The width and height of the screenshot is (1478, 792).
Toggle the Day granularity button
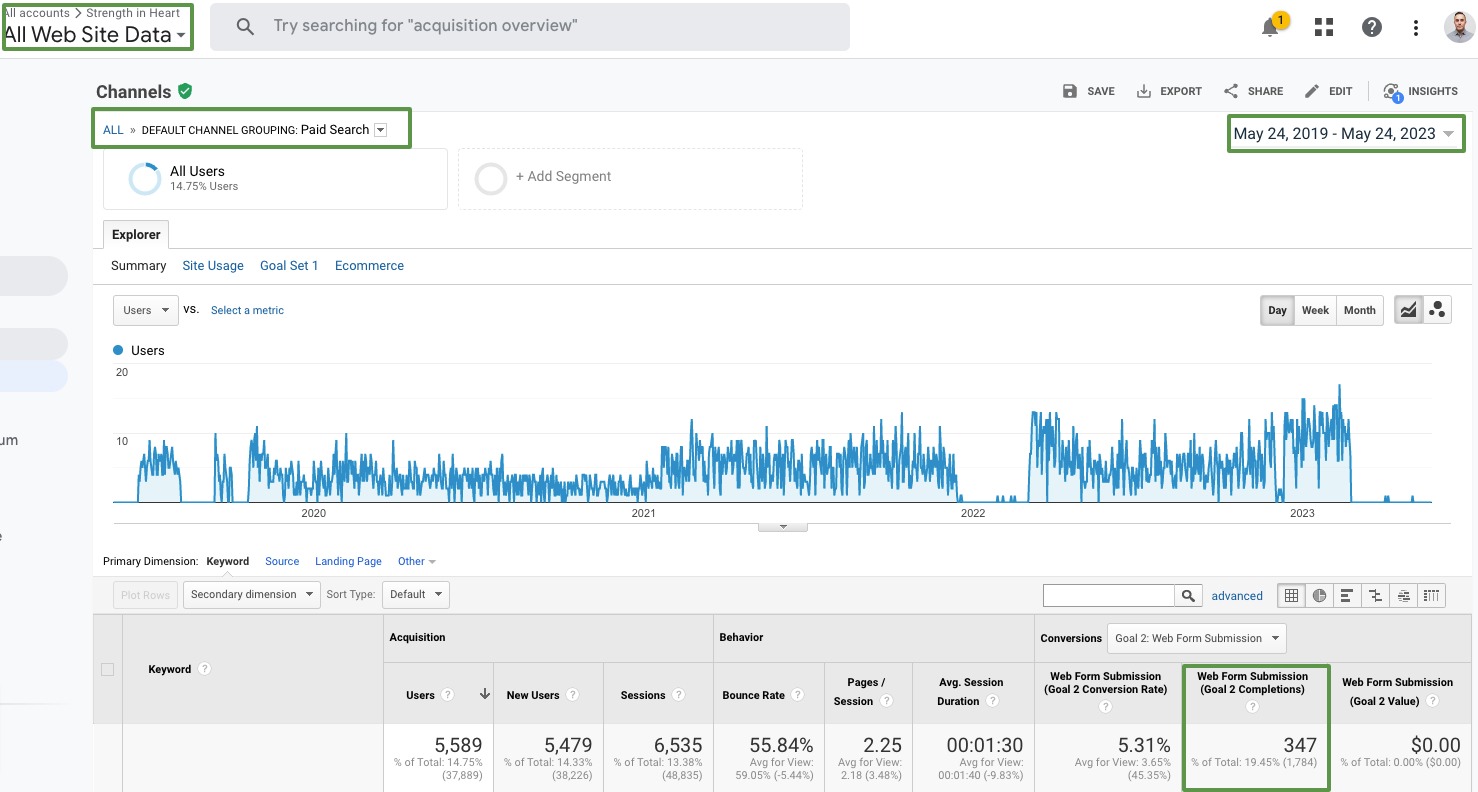1277,310
